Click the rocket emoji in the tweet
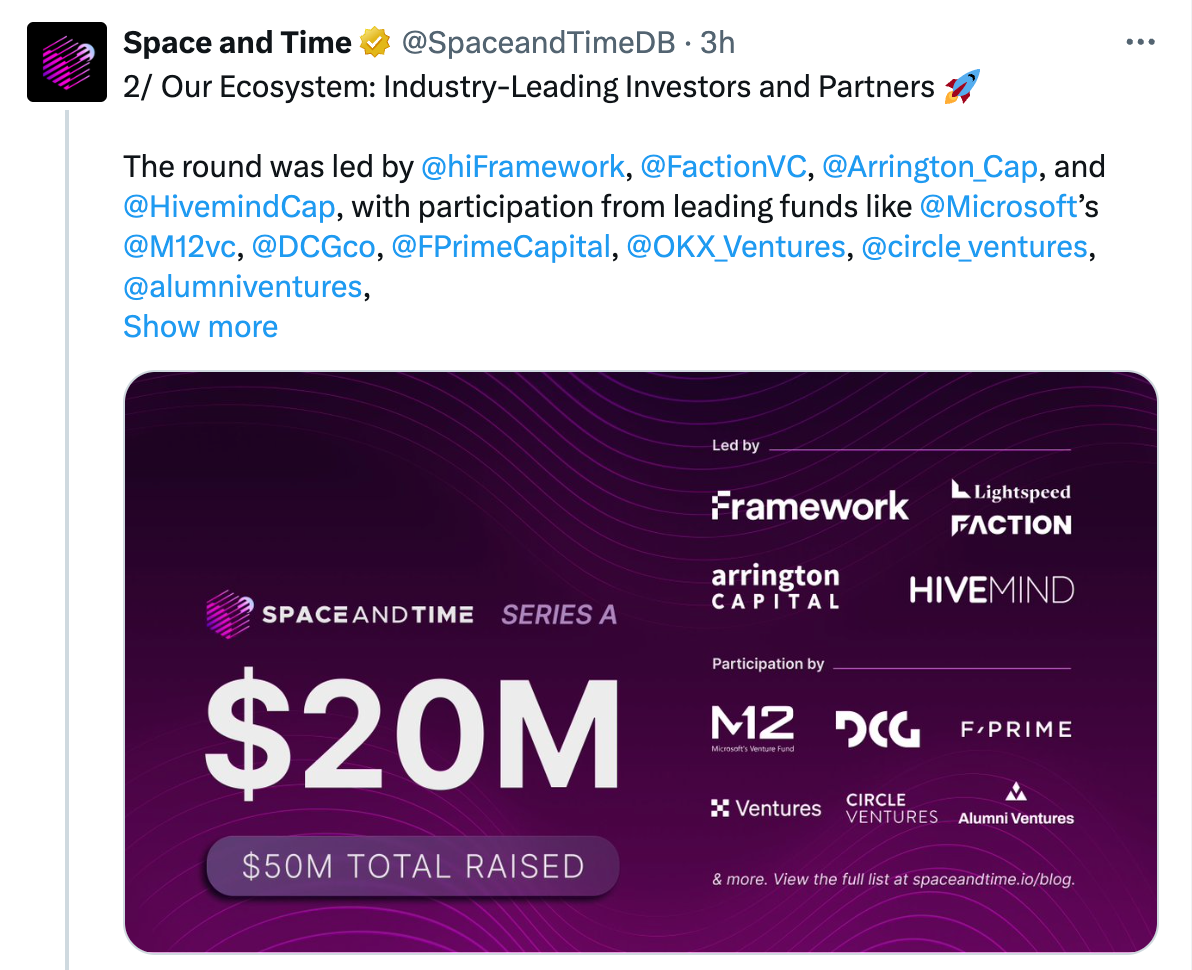This screenshot has height=970, width=1192. (962, 87)
